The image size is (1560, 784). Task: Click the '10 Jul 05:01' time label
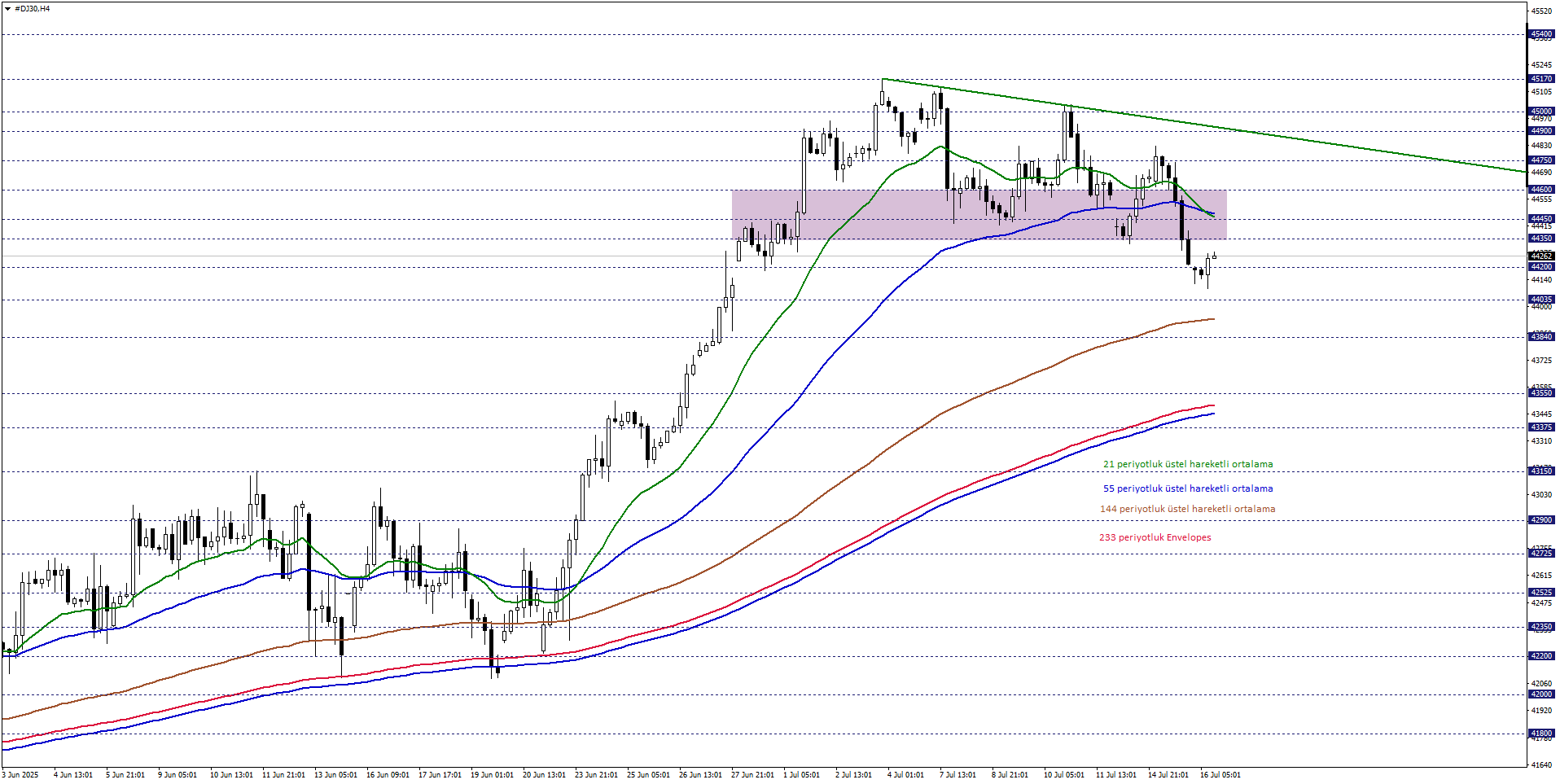click(1064, 775)
